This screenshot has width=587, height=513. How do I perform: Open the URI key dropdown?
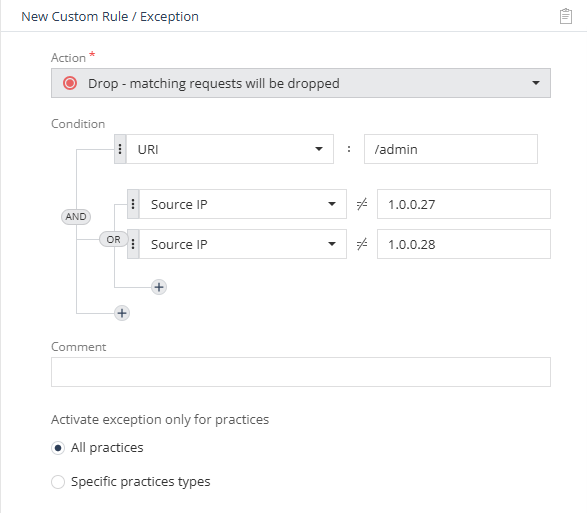[x=230, y=149]
